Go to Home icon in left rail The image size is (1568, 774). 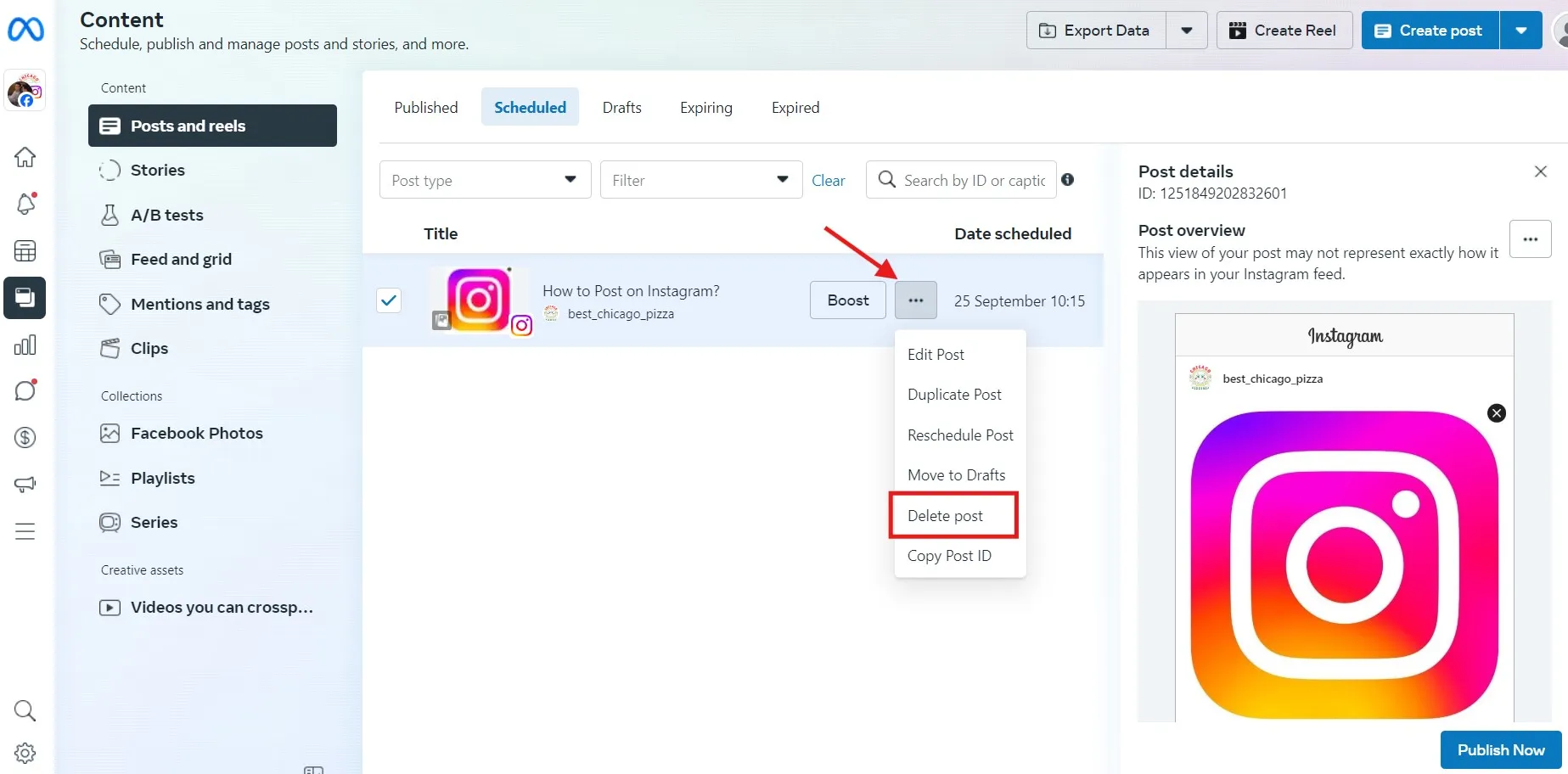click(25, 157)
